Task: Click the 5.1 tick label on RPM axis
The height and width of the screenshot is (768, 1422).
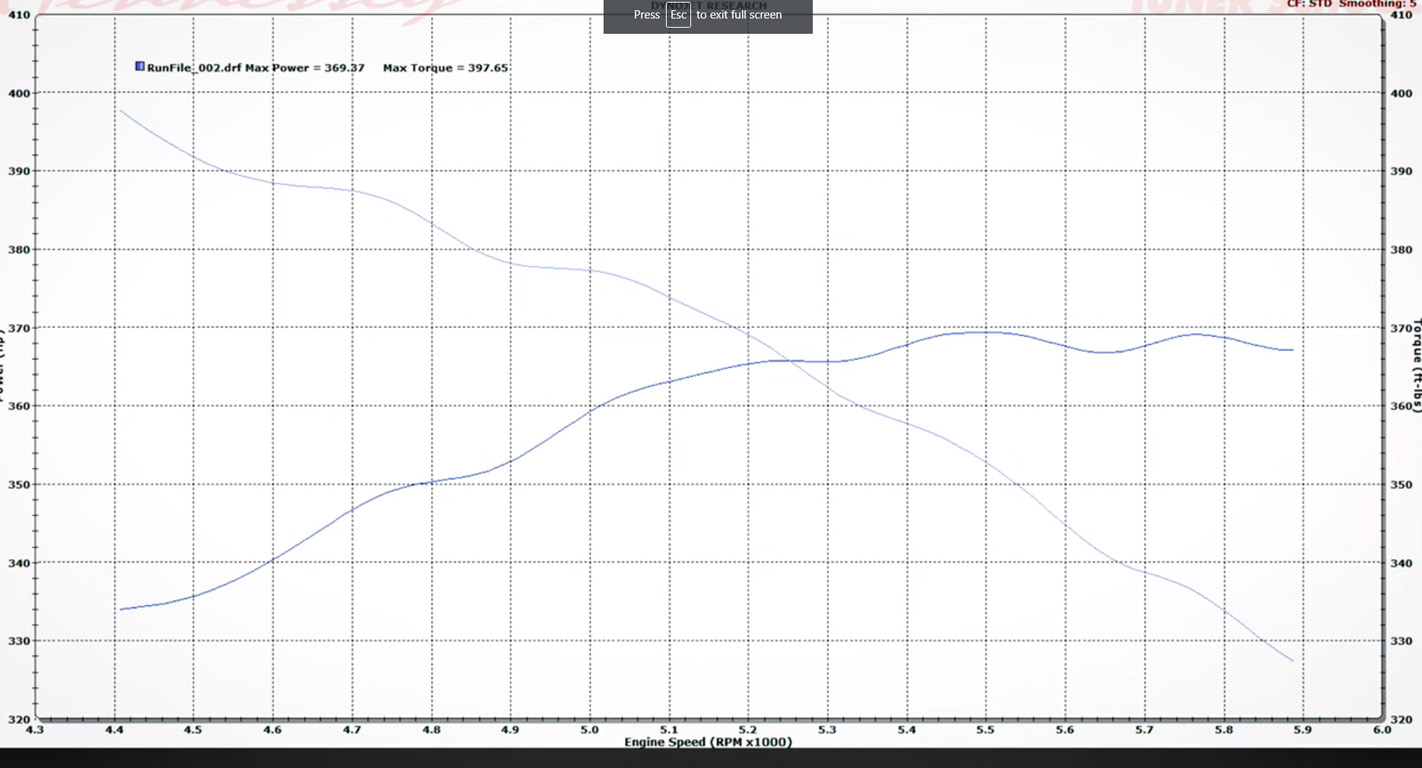Action: [x=668, y=730]
